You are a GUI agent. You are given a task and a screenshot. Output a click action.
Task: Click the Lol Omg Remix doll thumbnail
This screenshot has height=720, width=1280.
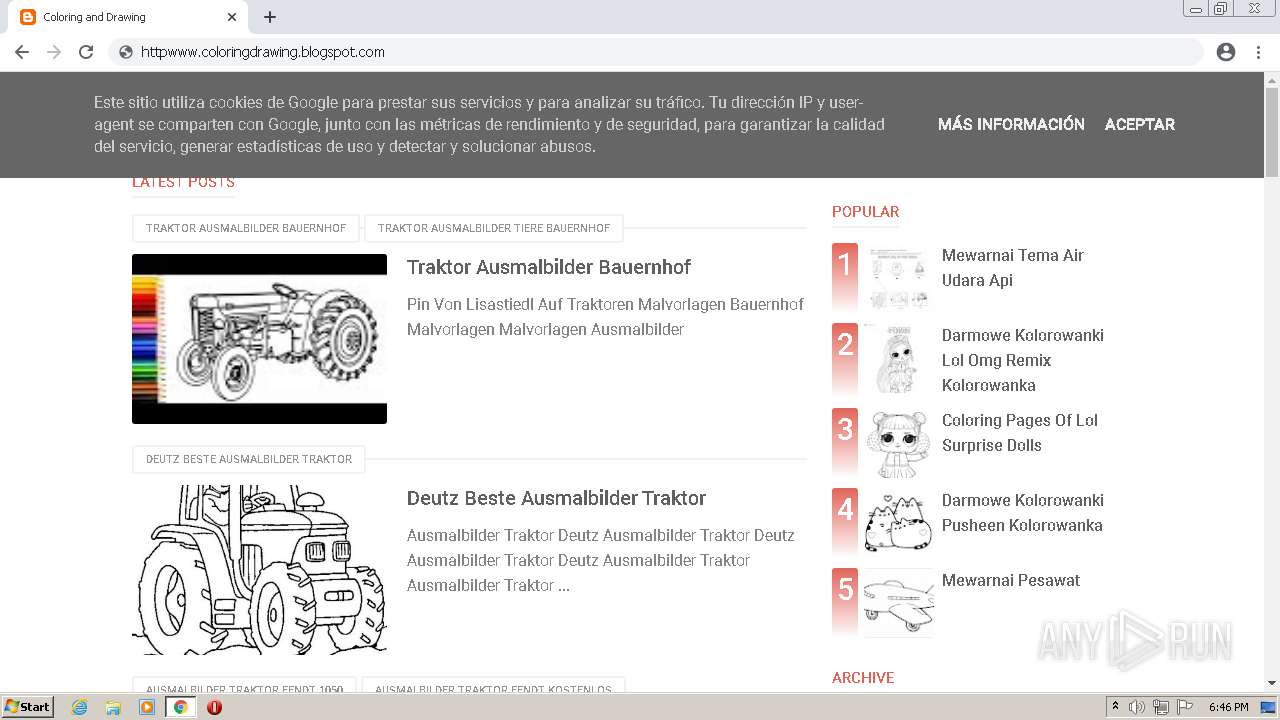click(897, 359)
